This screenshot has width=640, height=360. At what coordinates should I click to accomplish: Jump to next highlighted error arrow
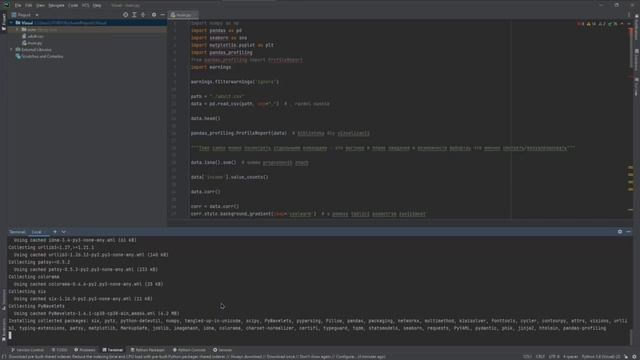[629, 24]
